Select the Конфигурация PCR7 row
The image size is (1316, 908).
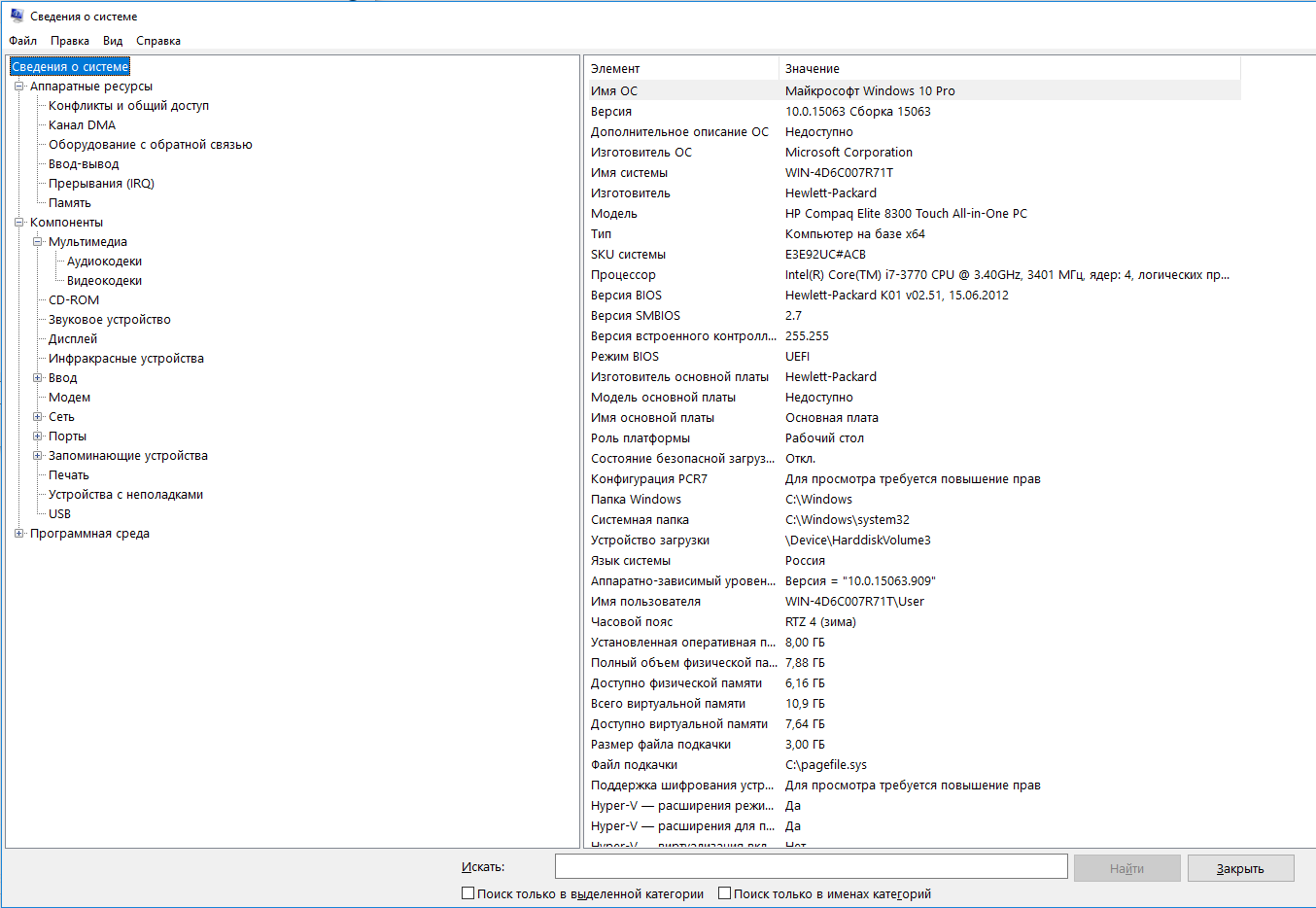coord(913,478)
